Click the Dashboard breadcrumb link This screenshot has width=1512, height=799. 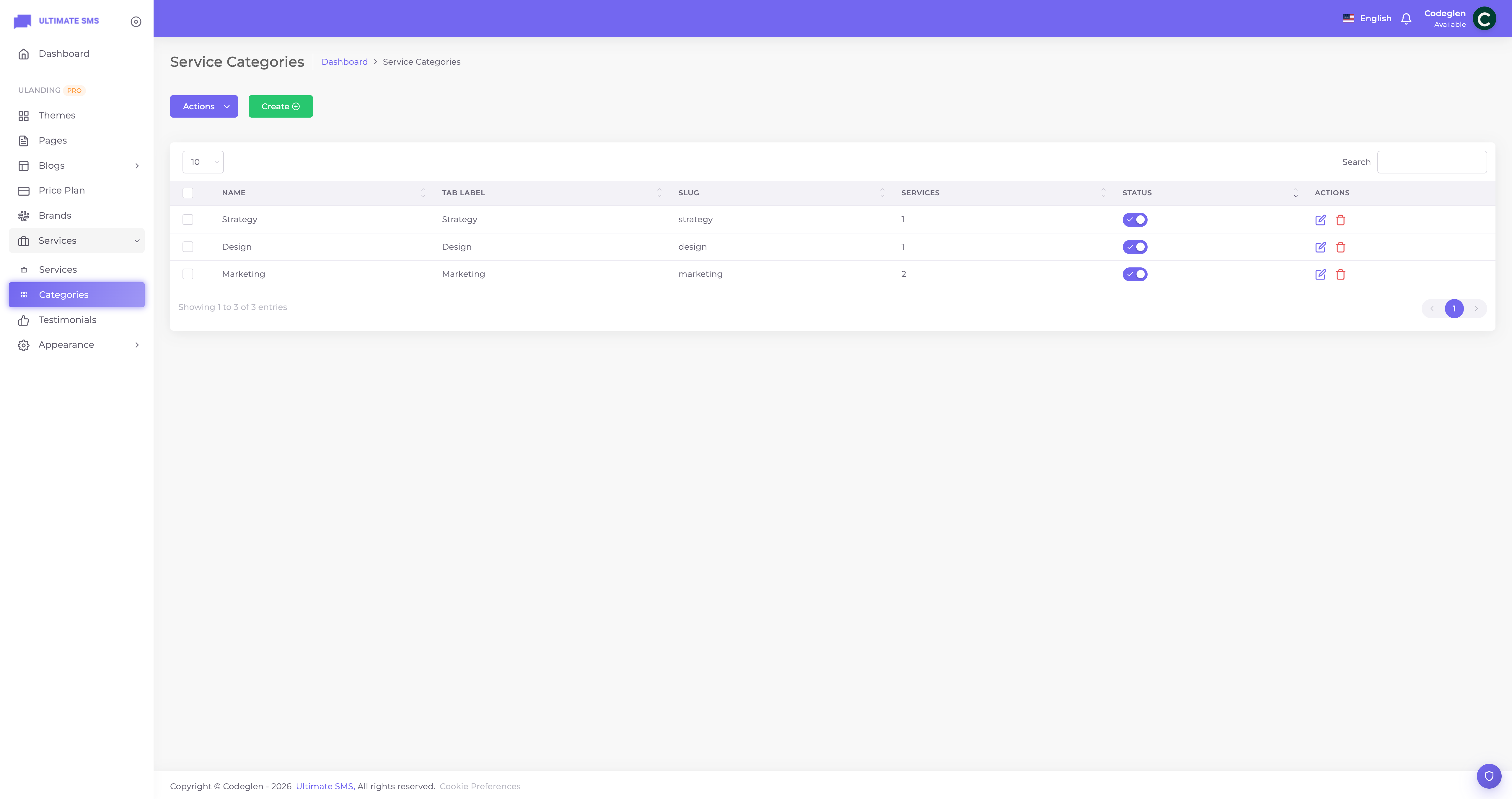pos(345,62)
